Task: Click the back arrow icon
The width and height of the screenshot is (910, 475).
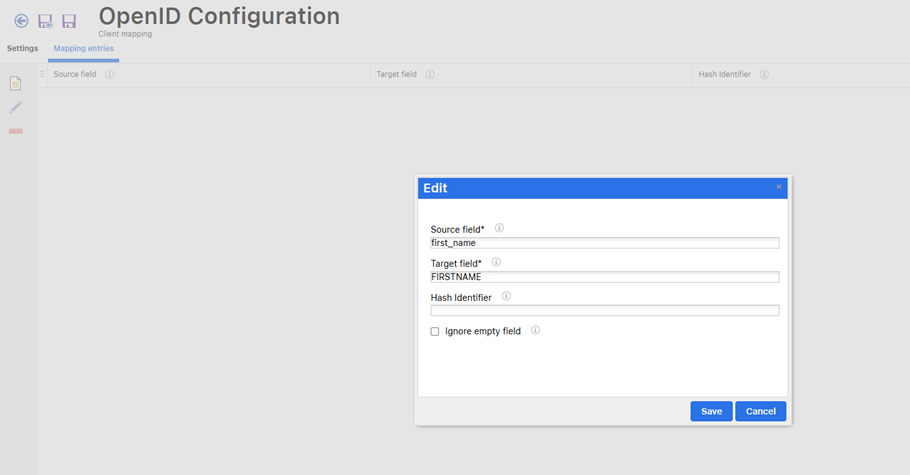Action: [21, 20]
